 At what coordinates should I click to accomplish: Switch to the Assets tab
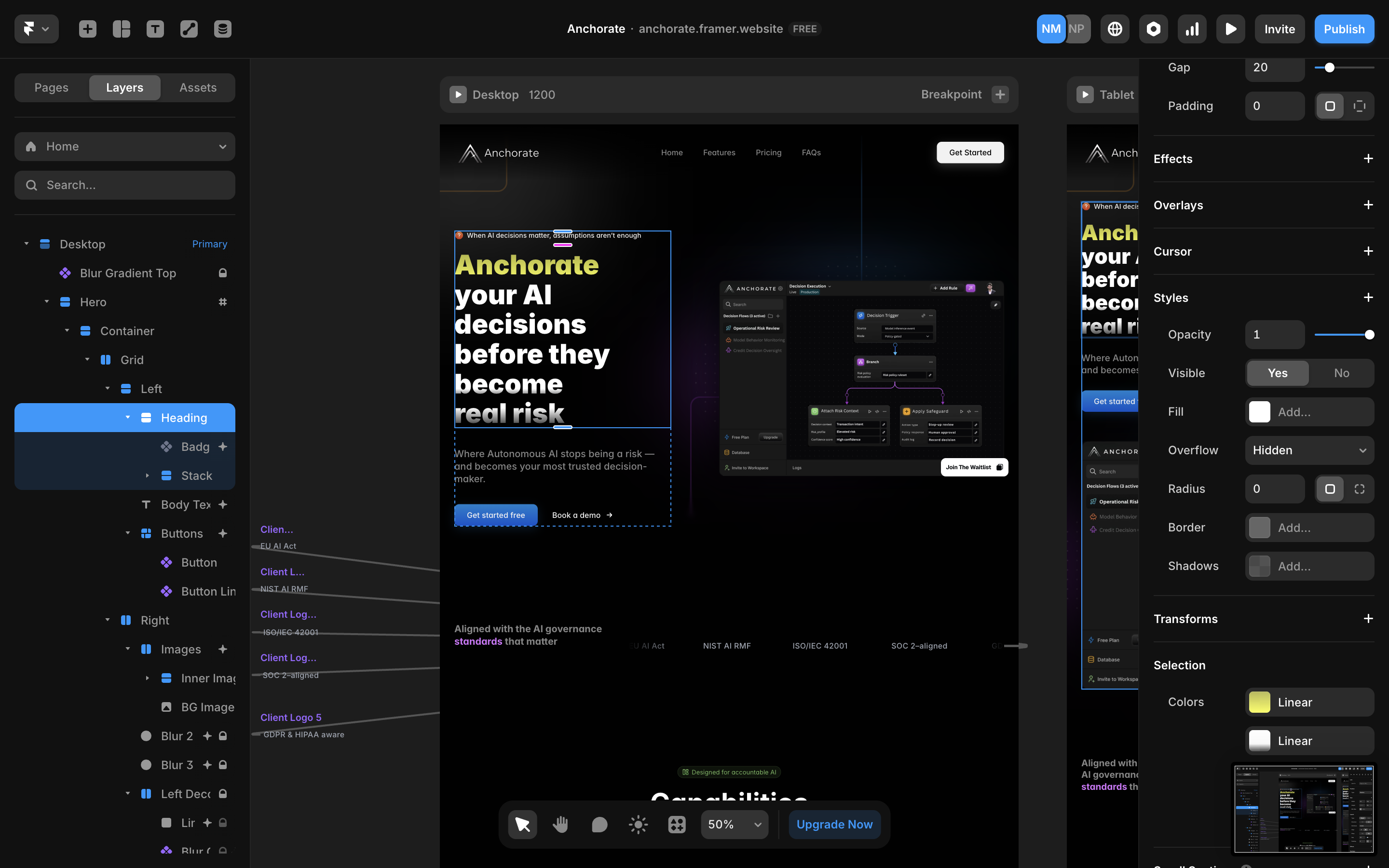[197, 88]
